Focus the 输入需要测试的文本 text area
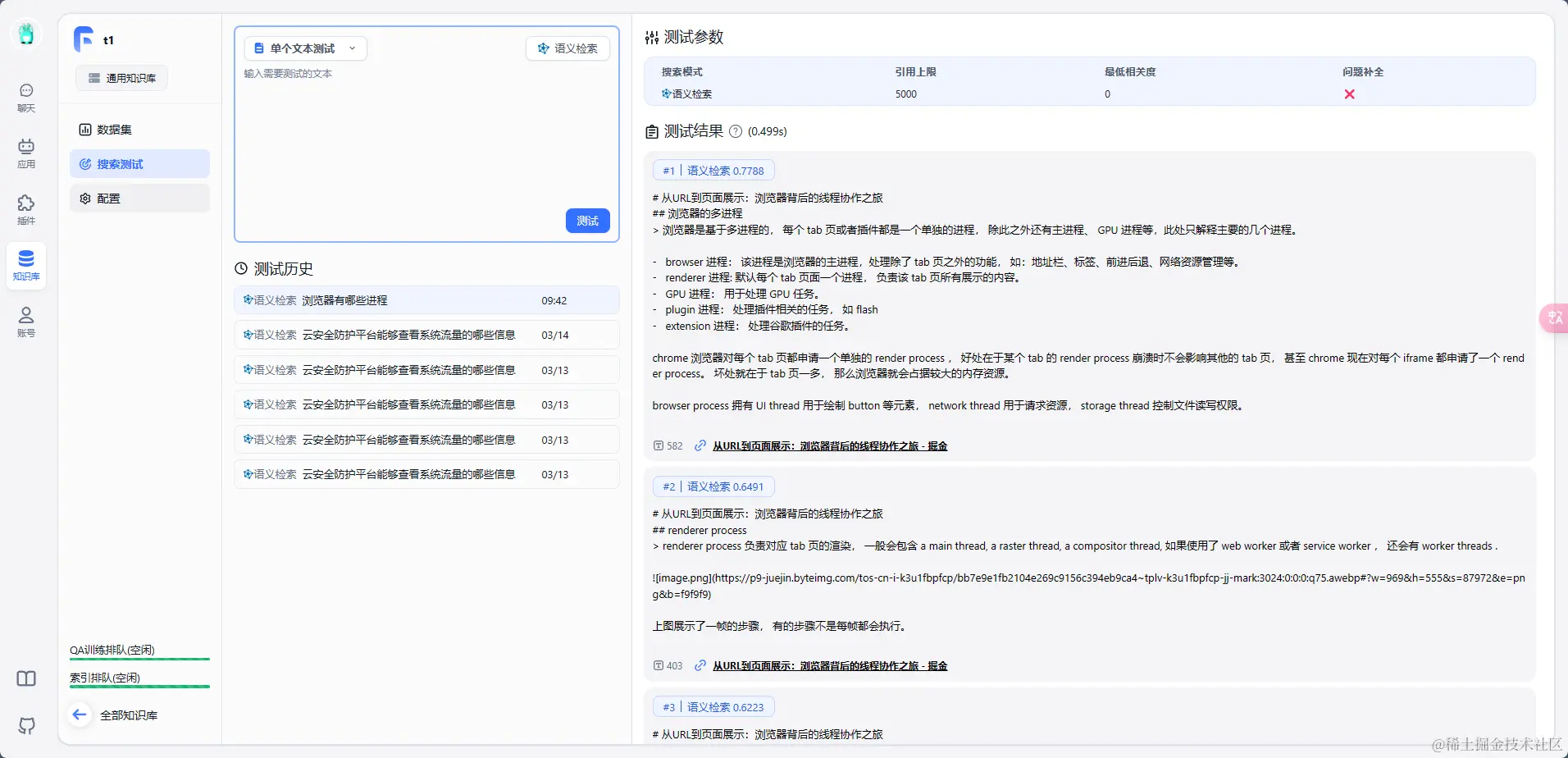Image resolution: width=1568 pixels, height=758 pixels. point(426,135)
